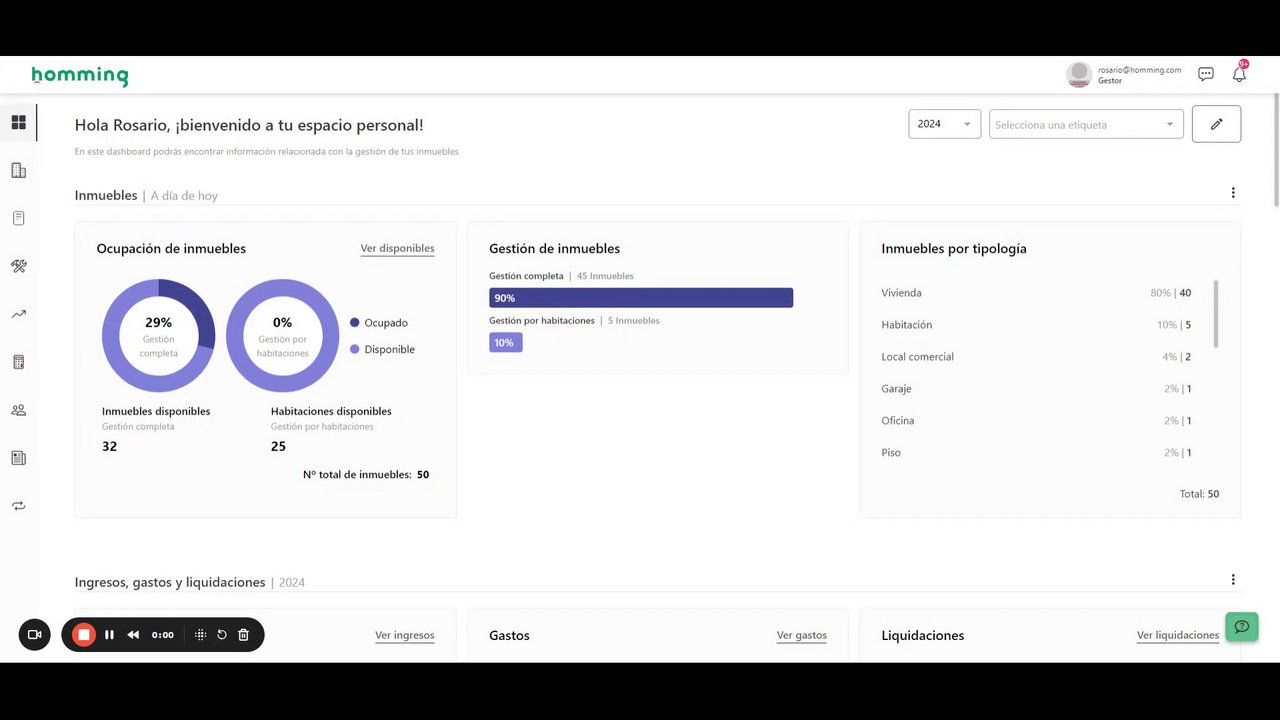Select the Garaje typology row
The height and width of the screenshot is (720, 1280).
coord(1036,389)
